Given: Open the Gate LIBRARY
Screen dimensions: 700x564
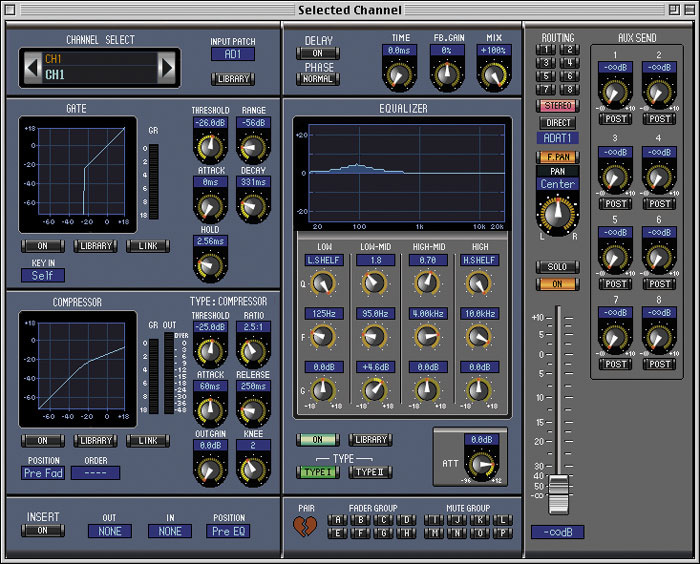Looking at the screenshot, I should (96, 246).
